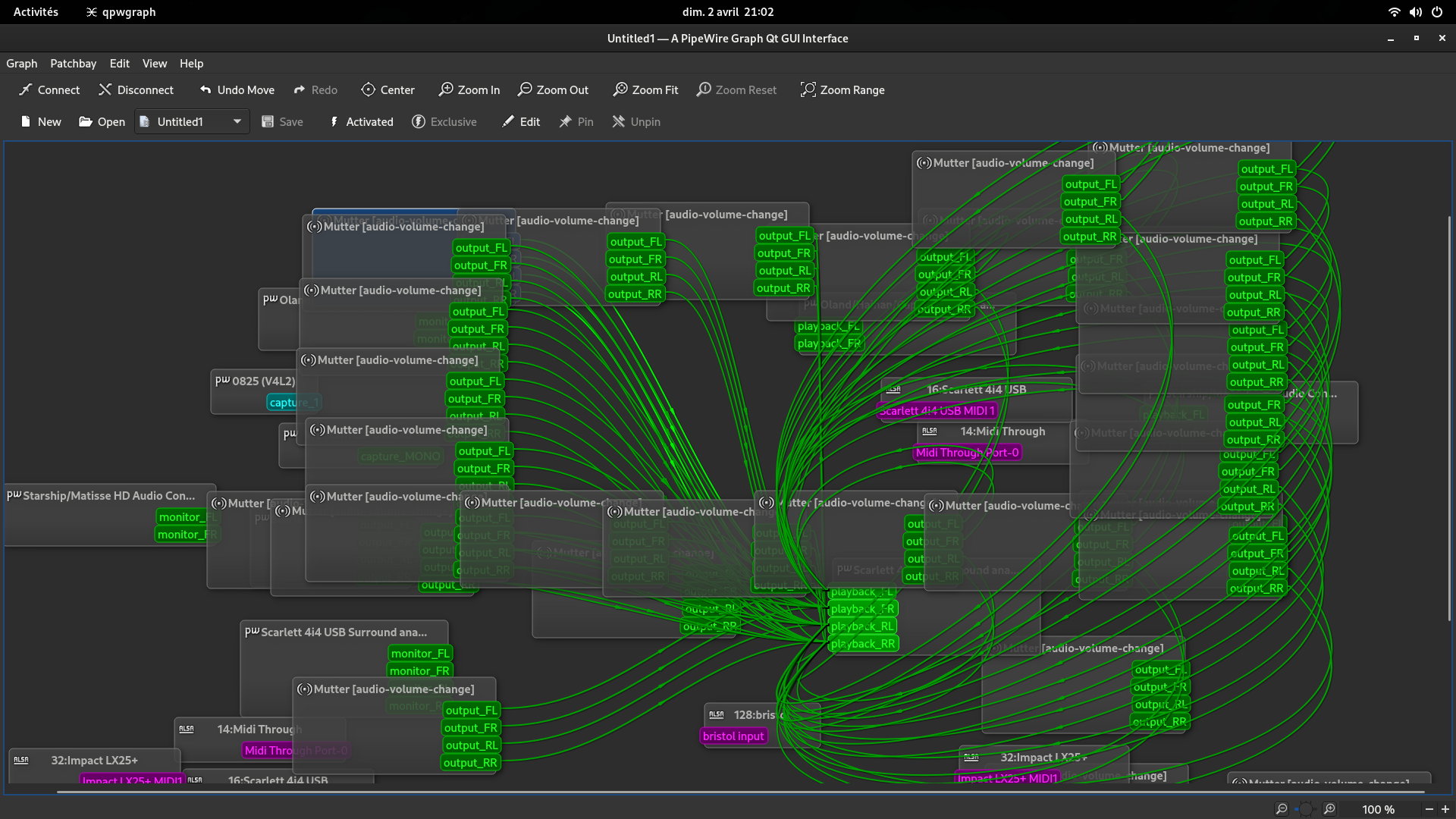Toggle the Activated patchbay button

(x=361, y=122)
